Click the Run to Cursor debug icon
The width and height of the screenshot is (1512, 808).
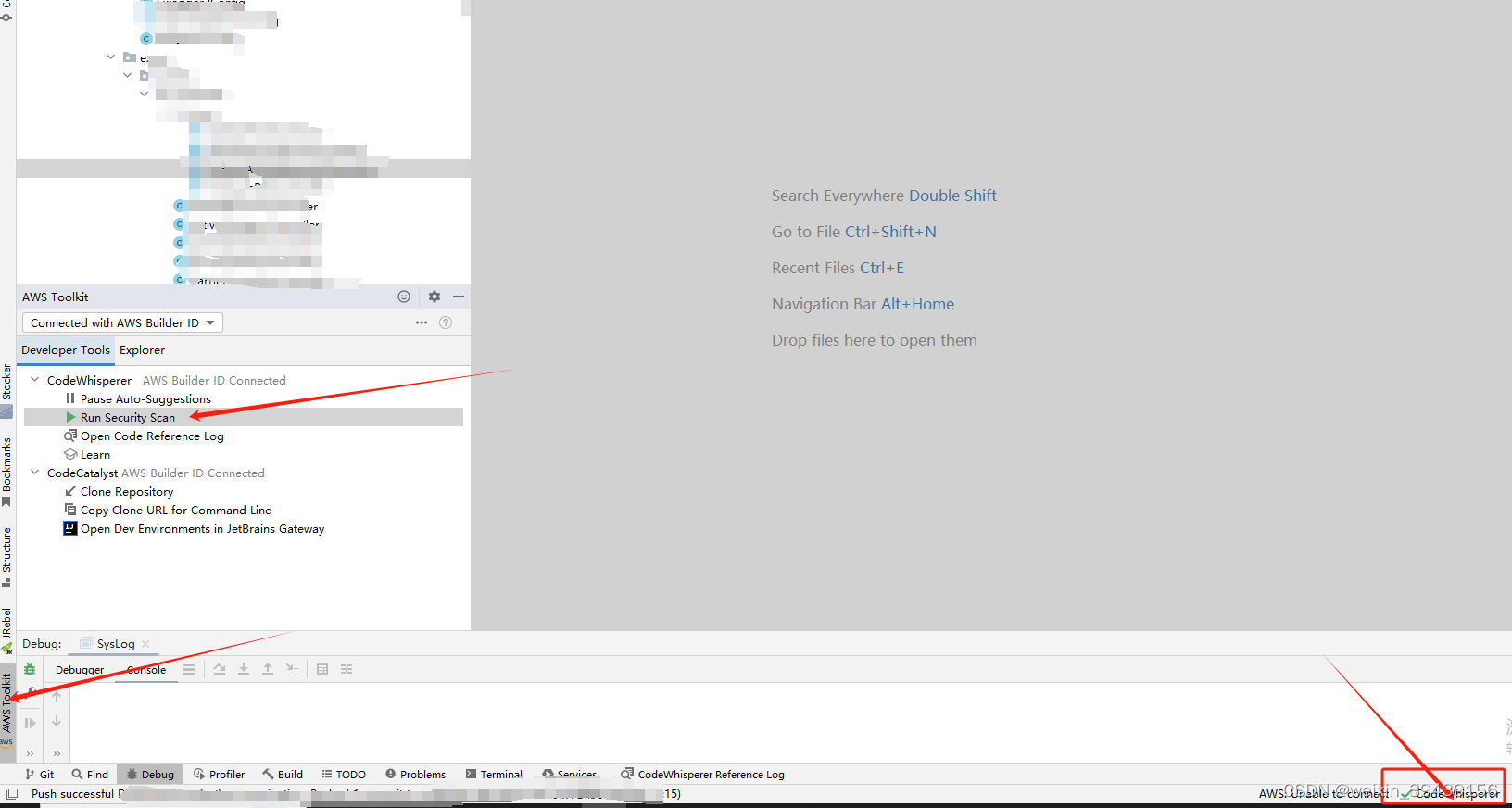pos(293,669)
